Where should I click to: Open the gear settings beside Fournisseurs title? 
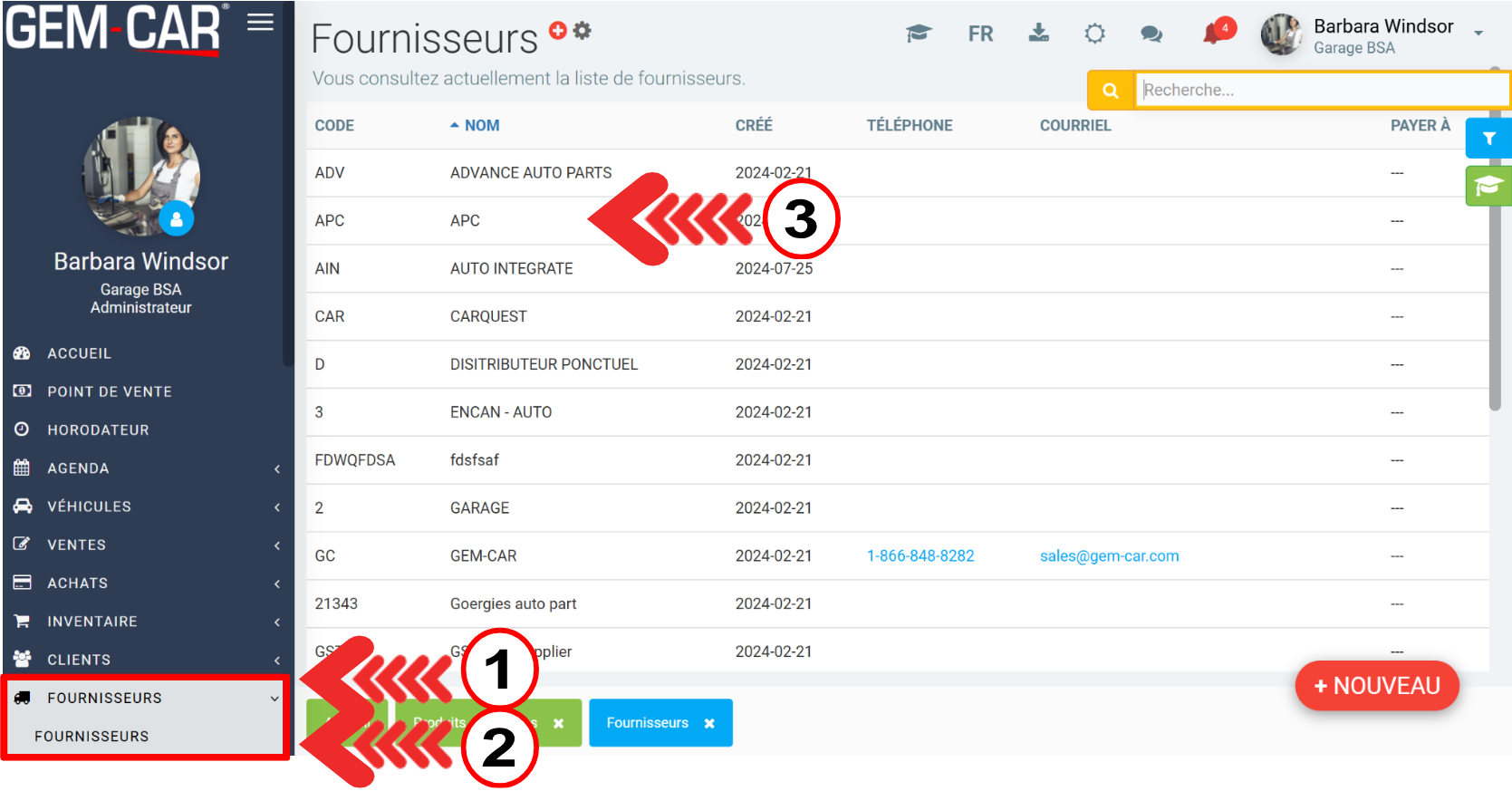(x=583, y=30)
